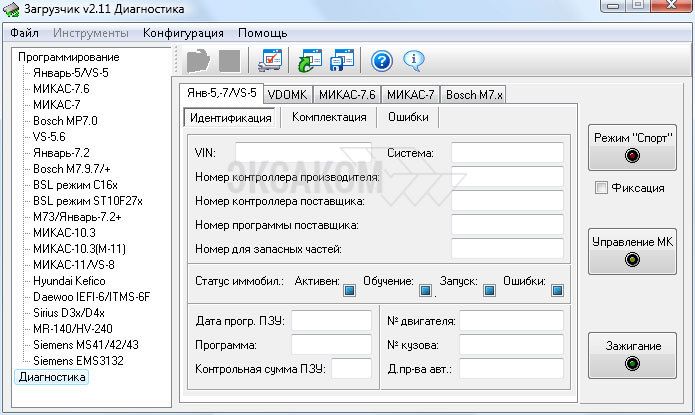
Task: Select Диагностика in the left tree
Action: tap(51, 378)
